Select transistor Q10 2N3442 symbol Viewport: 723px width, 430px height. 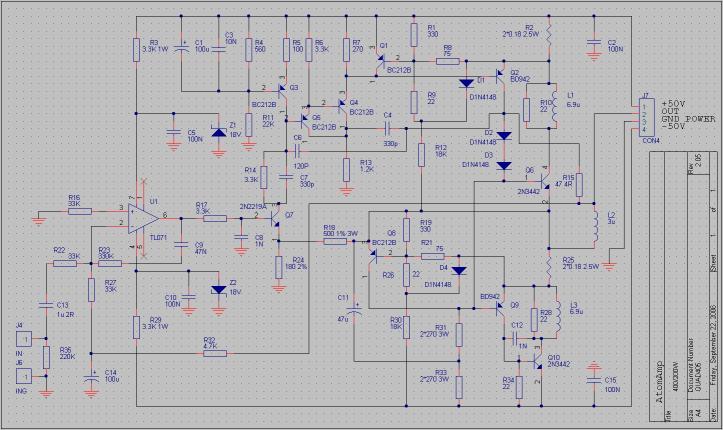coord(538,360)
